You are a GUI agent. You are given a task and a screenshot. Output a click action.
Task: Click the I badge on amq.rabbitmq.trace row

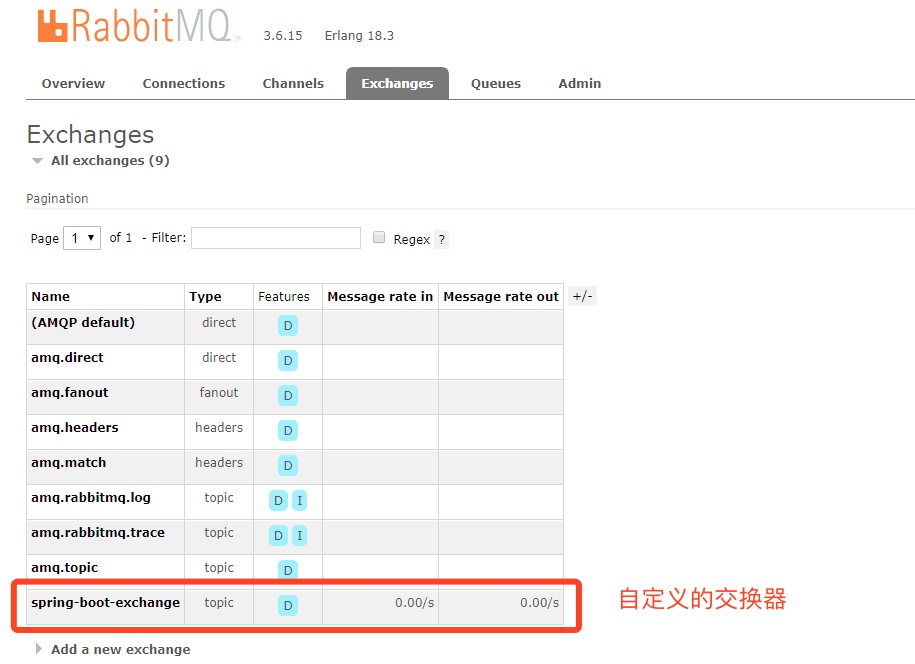[x=298, y=535]
